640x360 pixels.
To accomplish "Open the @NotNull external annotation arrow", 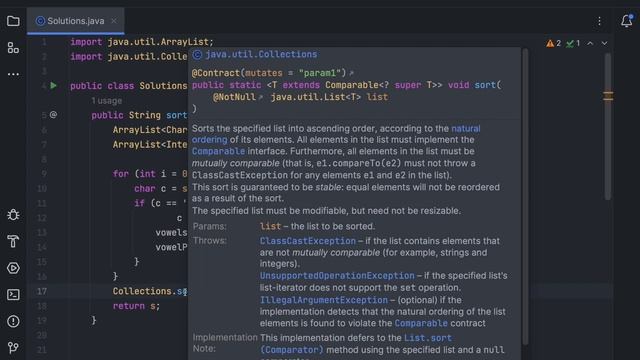I will pos(261,97).
